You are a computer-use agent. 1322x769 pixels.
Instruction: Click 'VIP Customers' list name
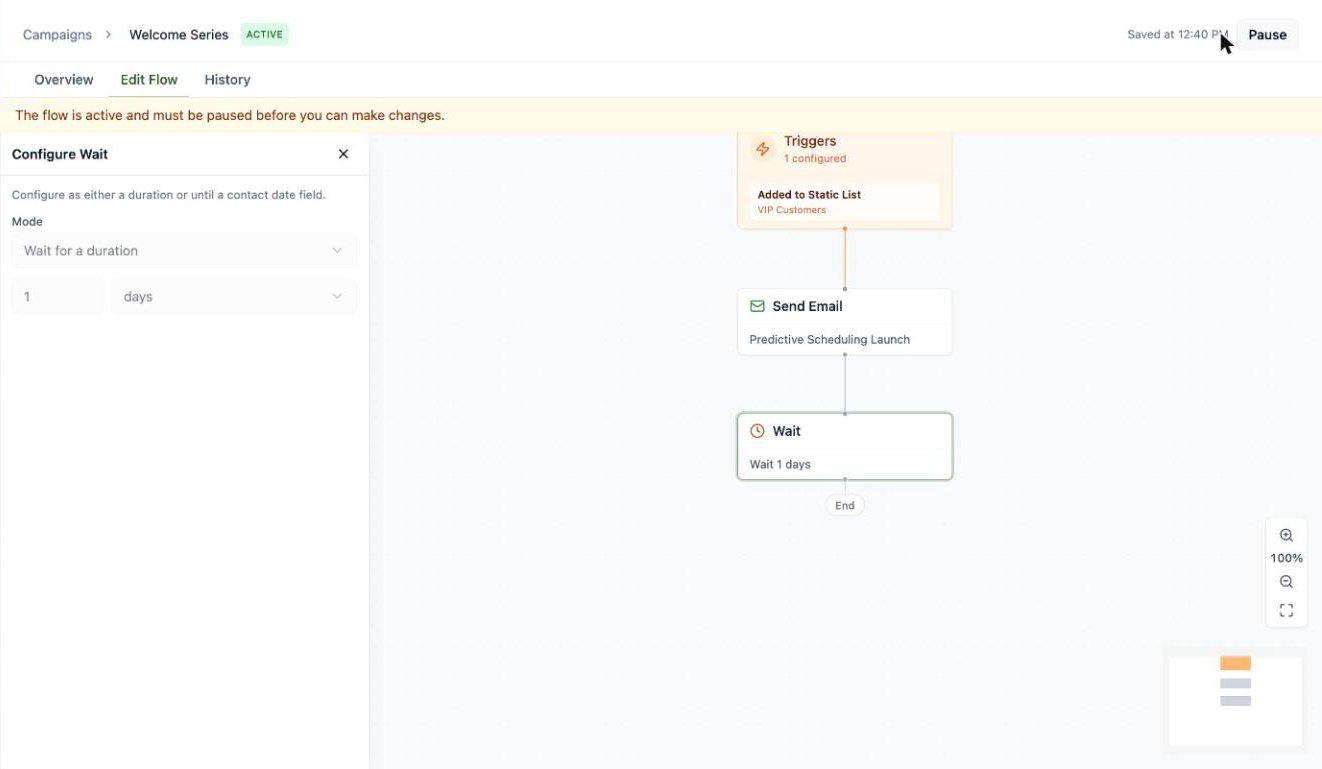[792, 210]
